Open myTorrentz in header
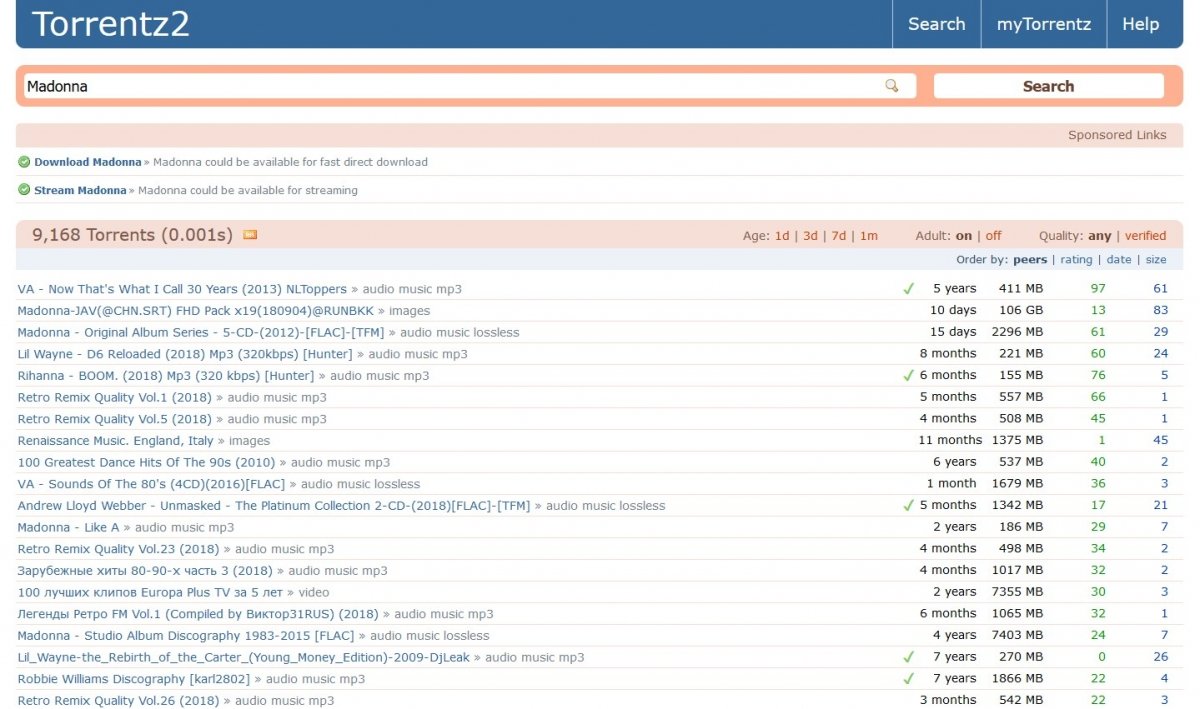This screenshot has height=709, width=1200. click(x=1044, y=24)
